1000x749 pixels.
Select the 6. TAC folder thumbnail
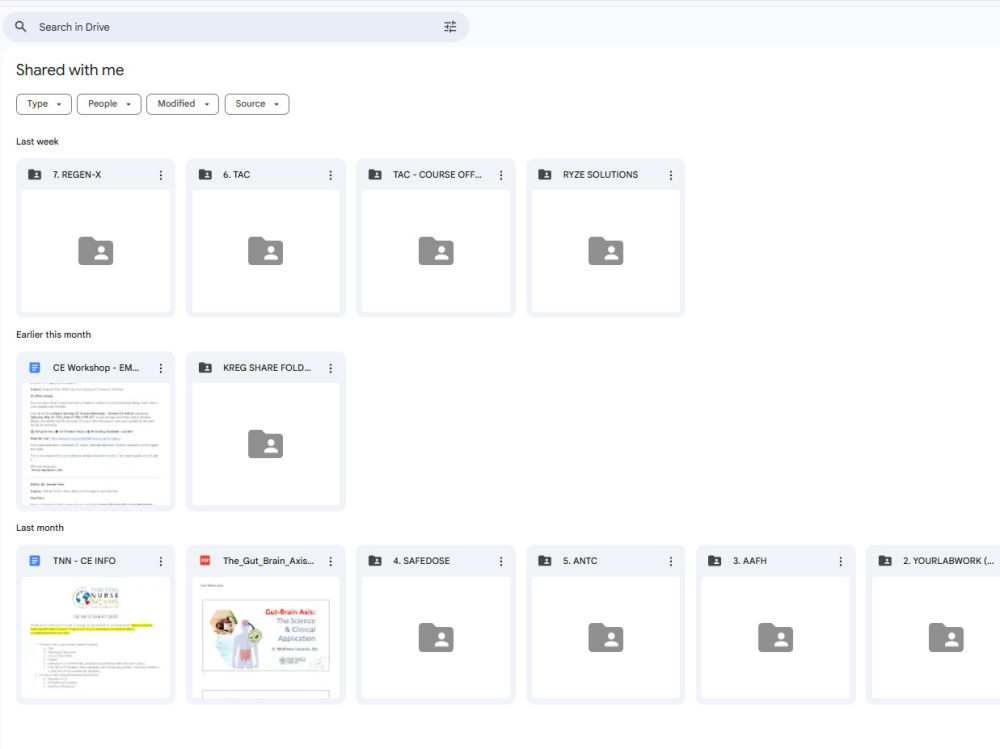pyautogui.click(x=266, y=251)
